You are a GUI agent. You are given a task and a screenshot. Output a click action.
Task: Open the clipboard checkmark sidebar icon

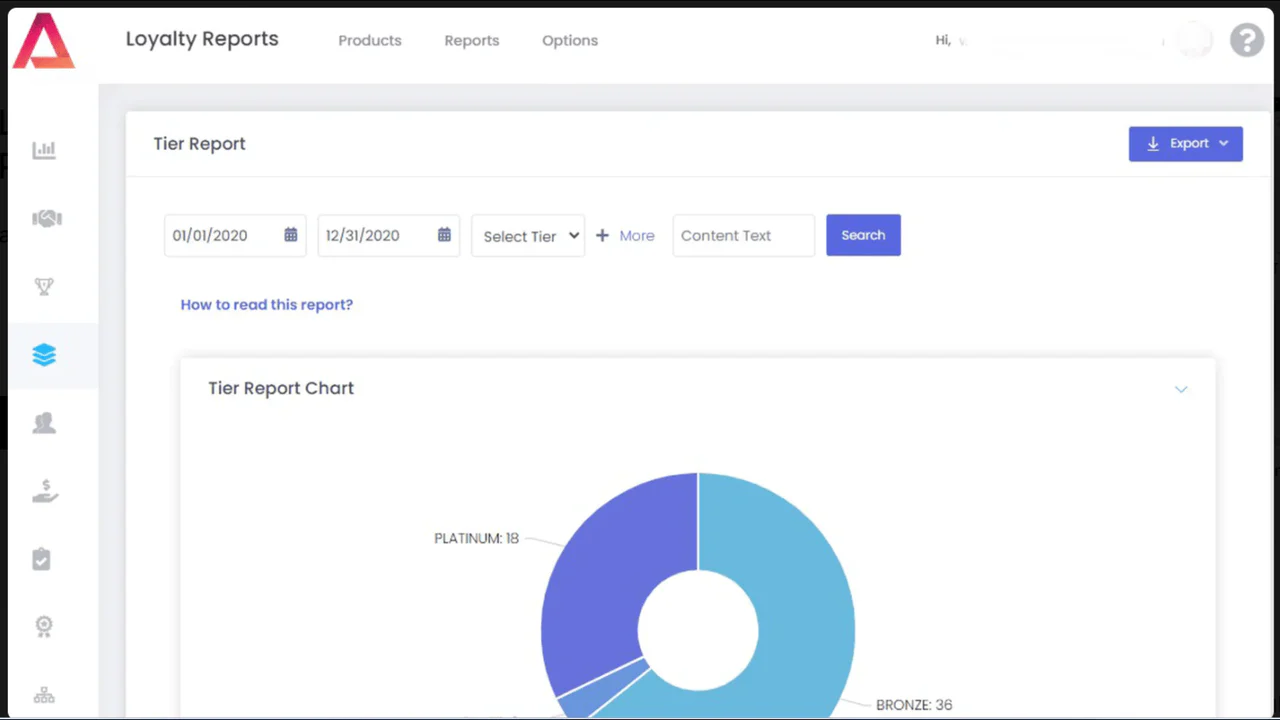pos(42,558)
